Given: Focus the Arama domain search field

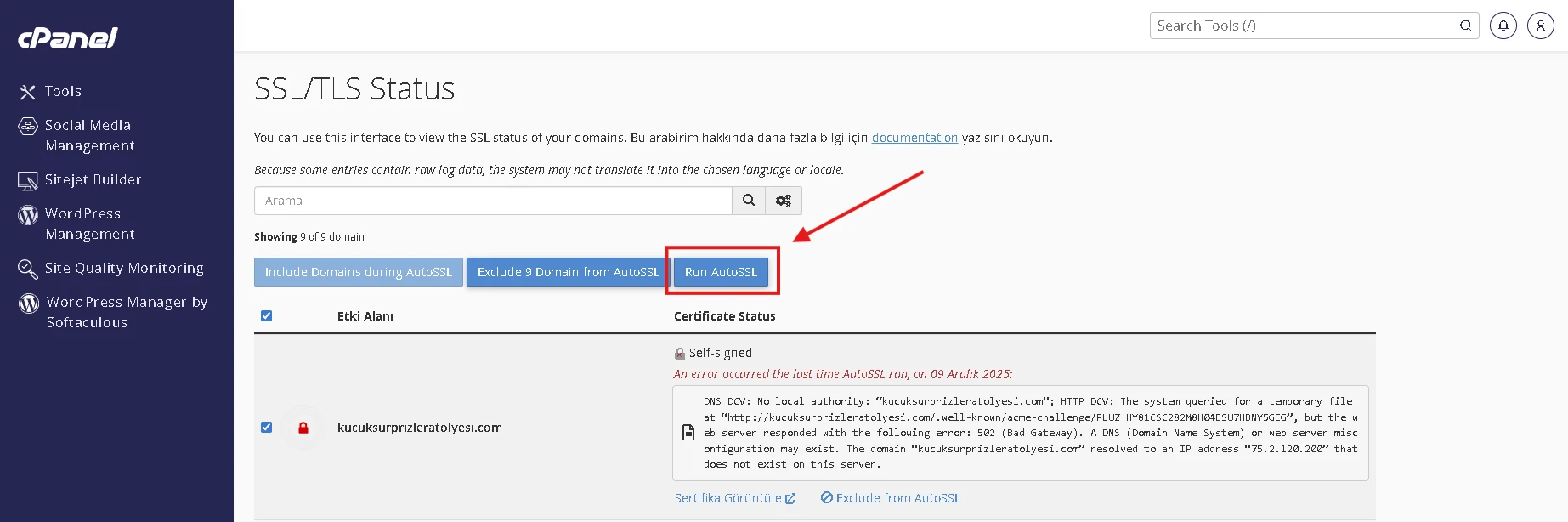Looking at the screenshot, I should [x=493, y=201].
